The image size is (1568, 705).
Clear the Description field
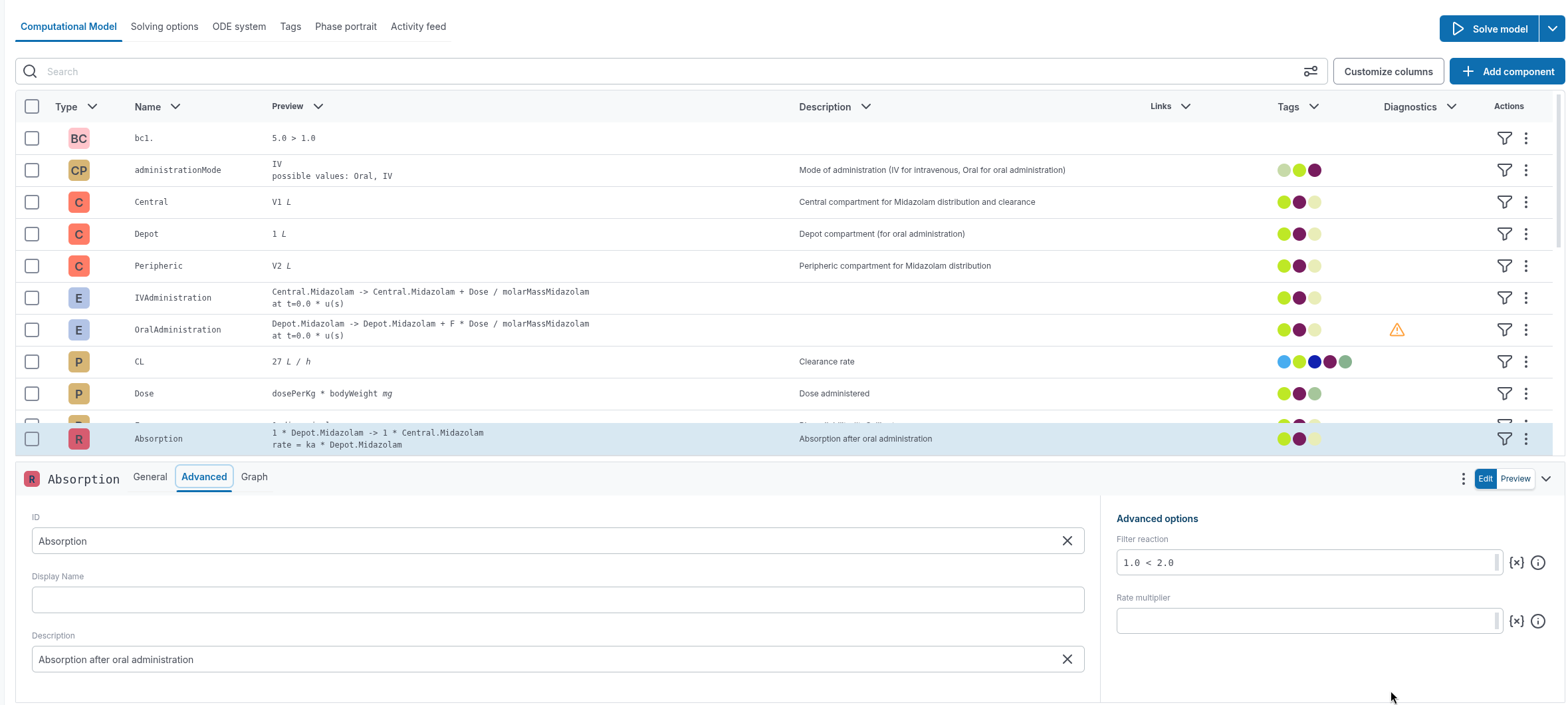[x=1067, y=659]
